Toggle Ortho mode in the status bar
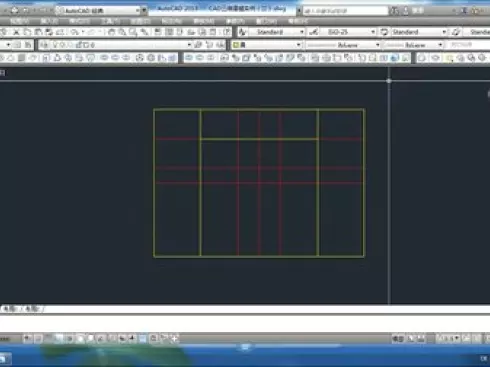Image resolution: width=490 pixels, height=367 pixels. point(58,339)
